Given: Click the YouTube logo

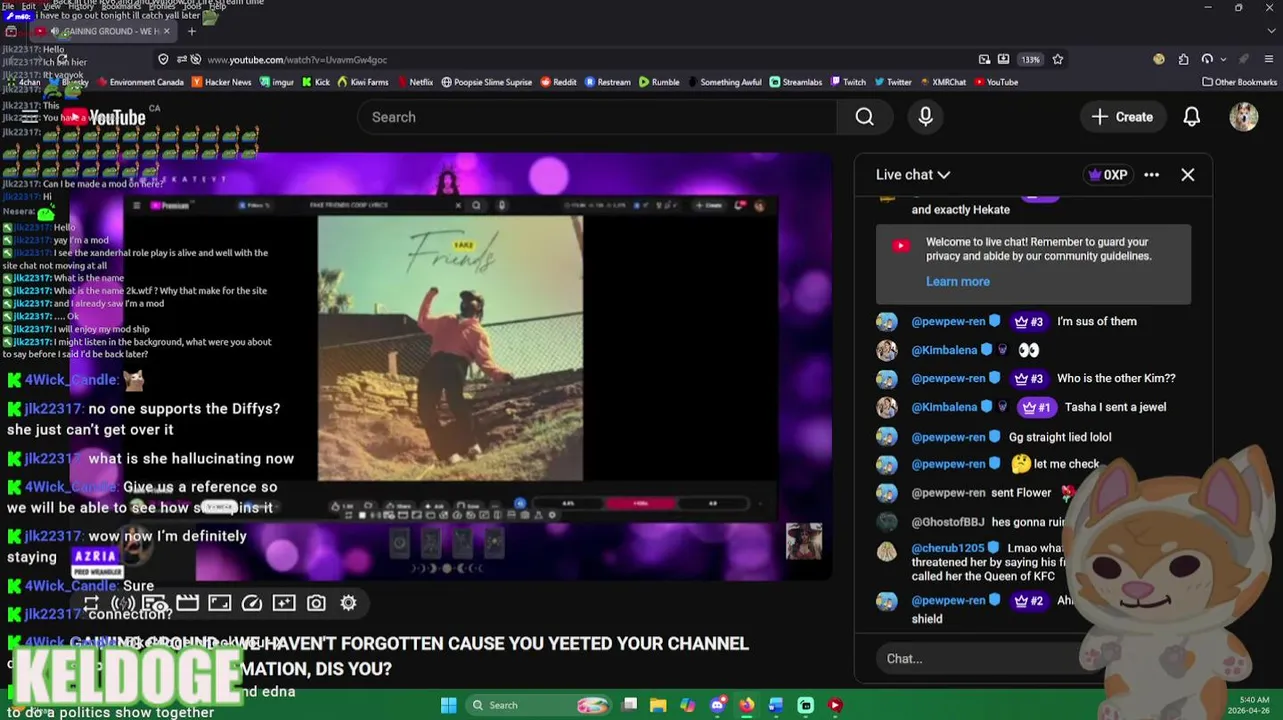Looking at the screenshot, I should (x=105, y=118).
